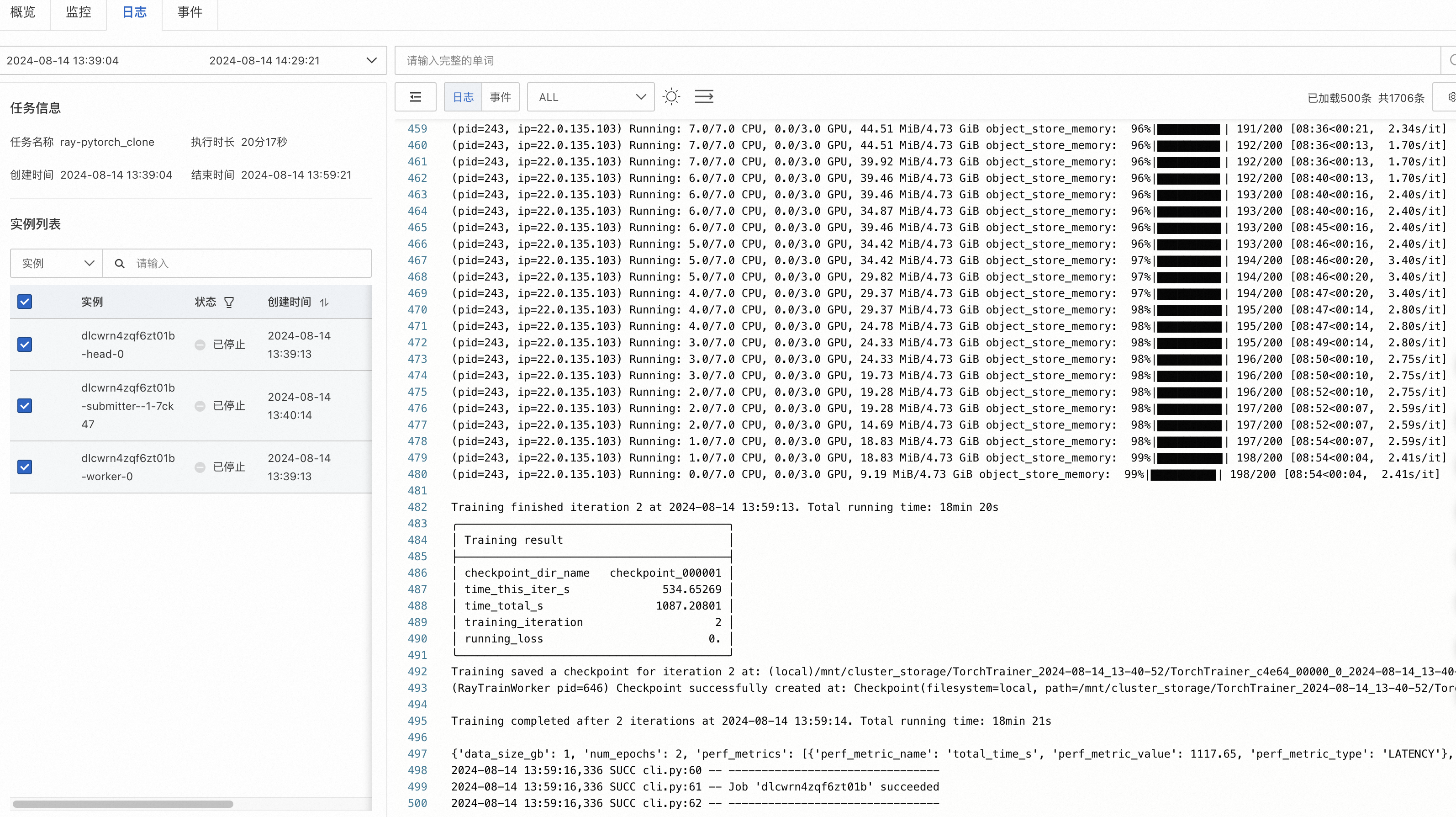1456x817 pixels.
Task: Click the log keyword search field
Action: pos(916,60)
